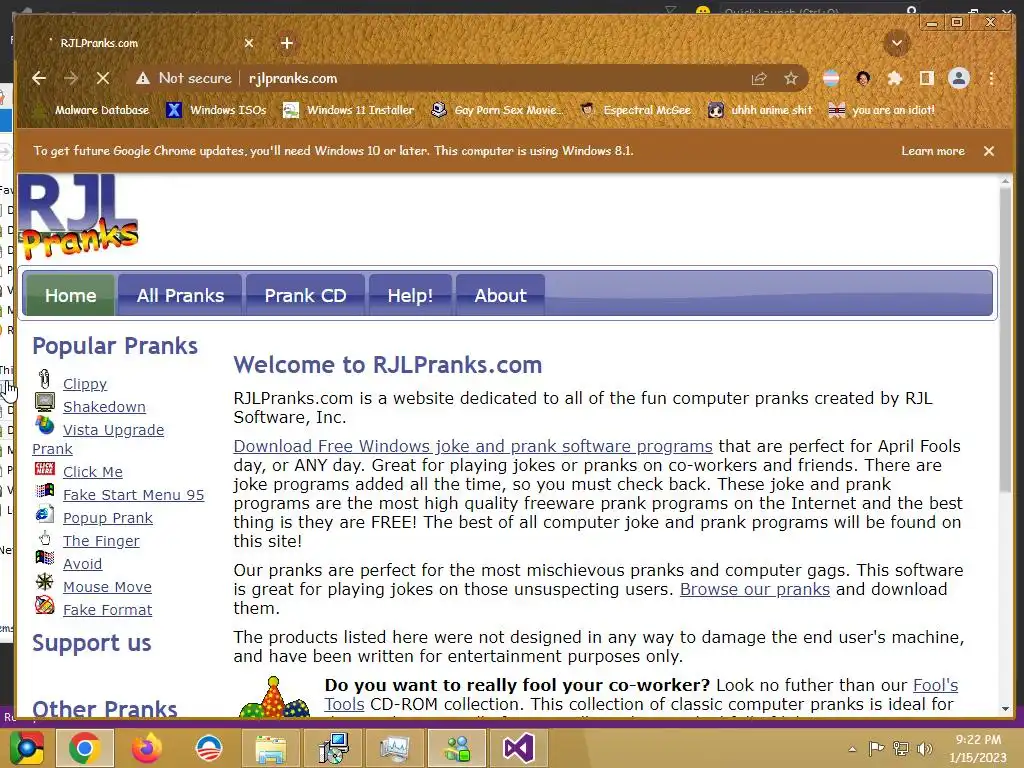This screenshot has height=768, width=1024.
Task: Select the All Pranks navigation tab
Action: tap(180, 295)
